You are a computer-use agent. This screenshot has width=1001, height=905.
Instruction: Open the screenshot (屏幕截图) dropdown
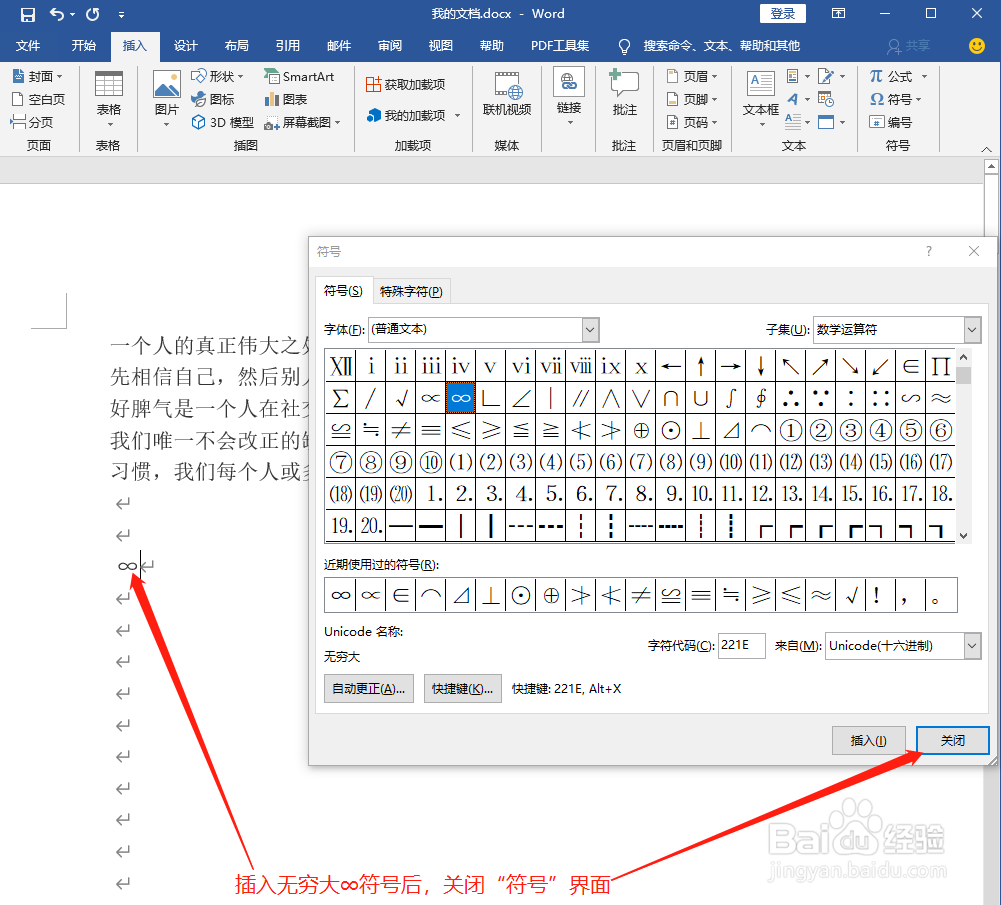303,123
